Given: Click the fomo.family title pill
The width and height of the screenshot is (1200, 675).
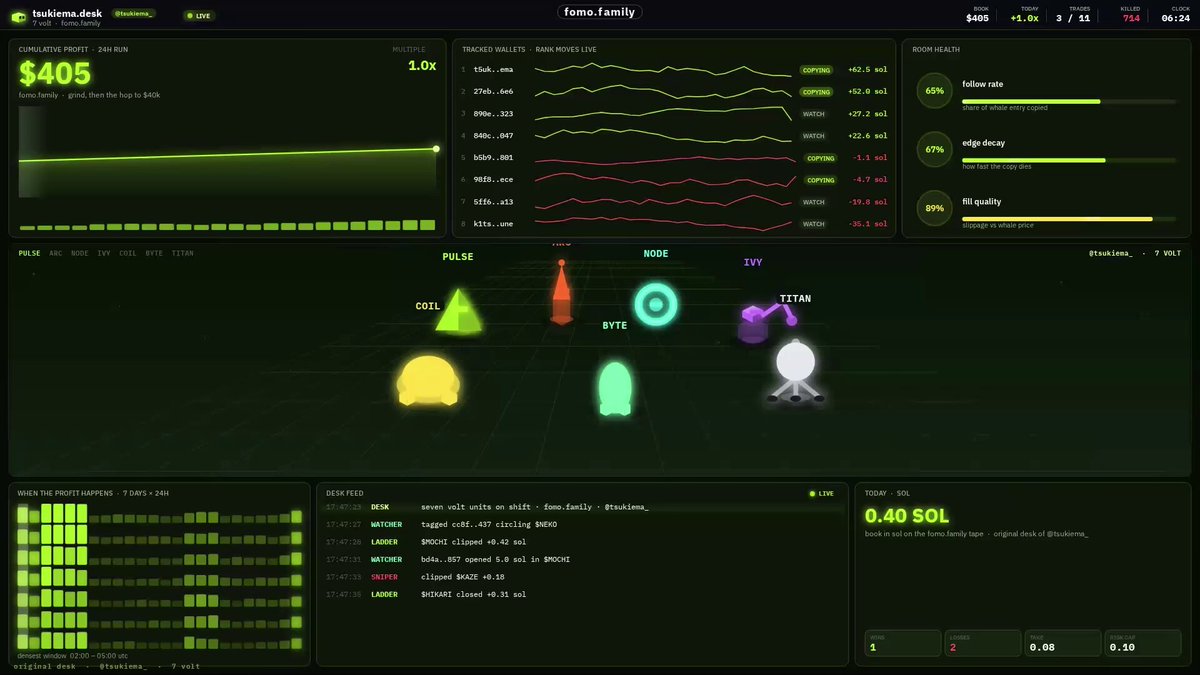Looking at the screenshot, I should point(600,12).
